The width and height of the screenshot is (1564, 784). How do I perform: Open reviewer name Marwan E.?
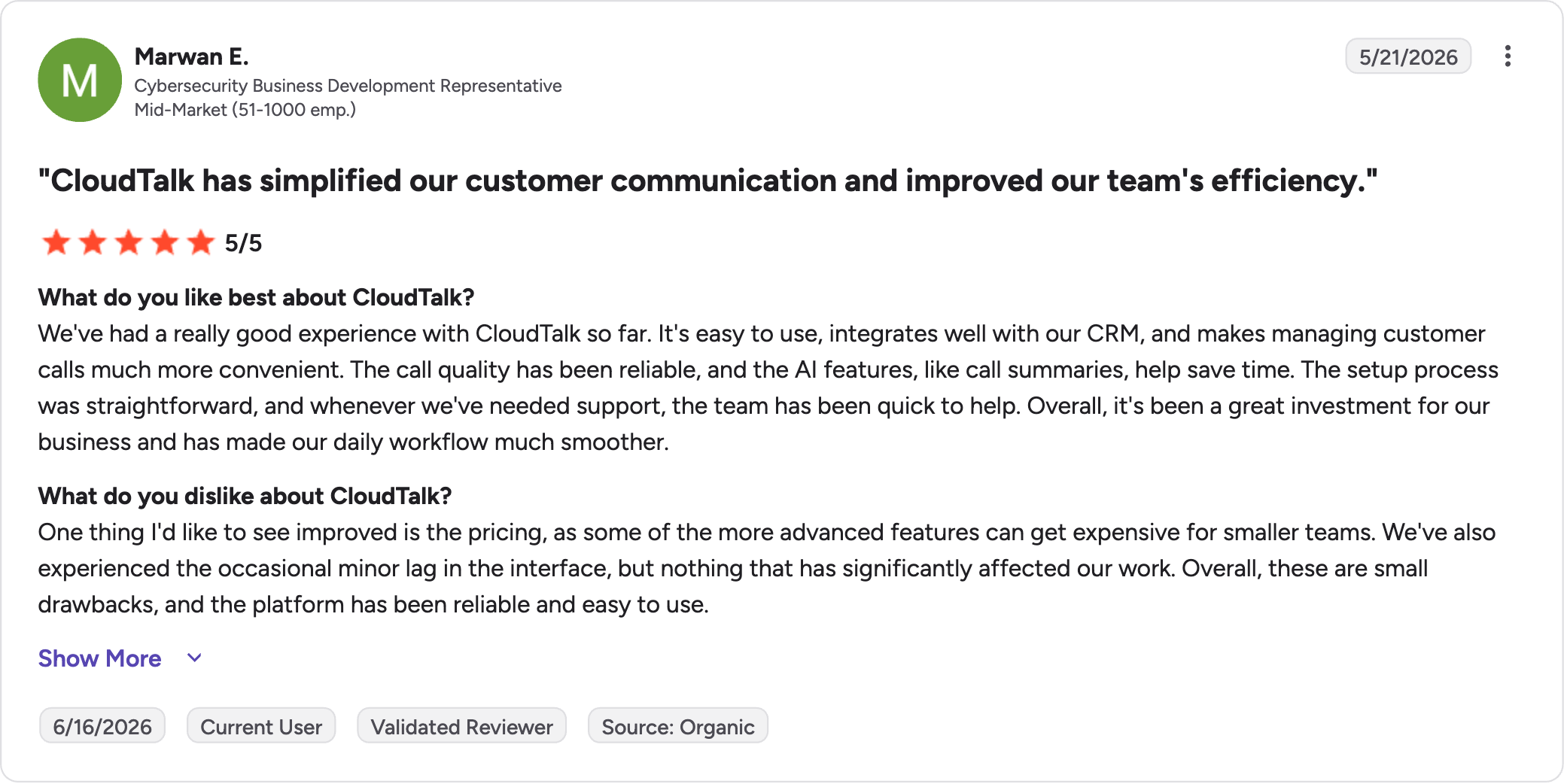pos(191,56)
